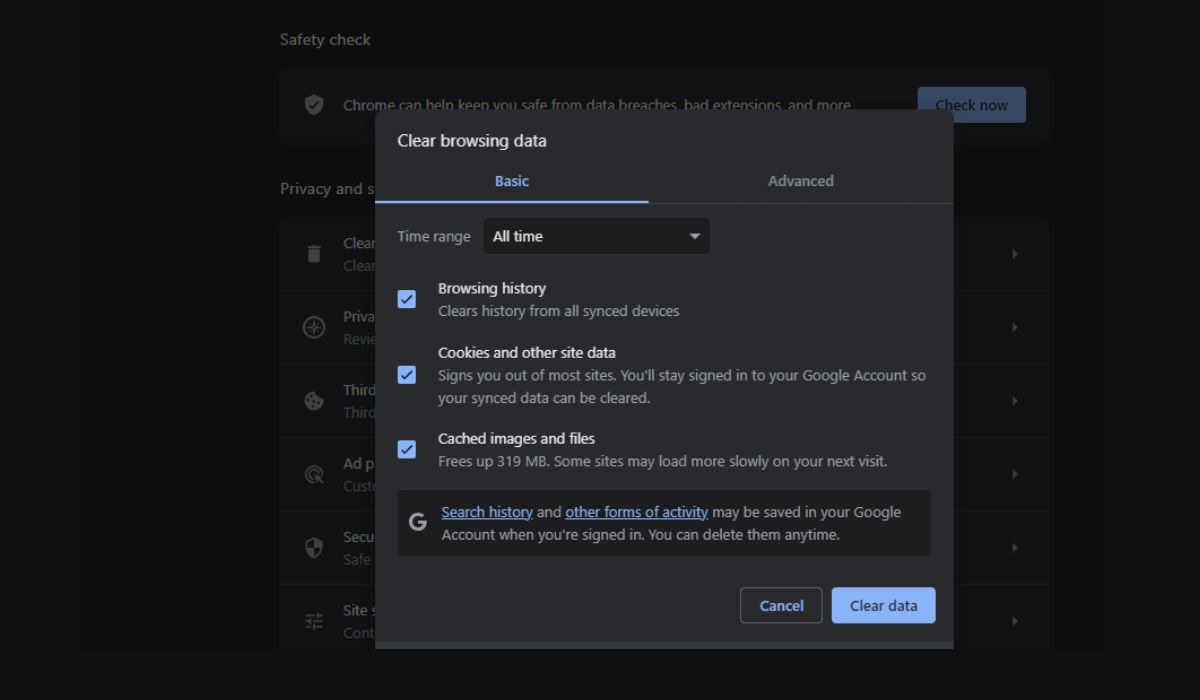This screenshot has height=700, width=1200.
Task: Click the Cancel button
Action: click(x=781, y=605)
